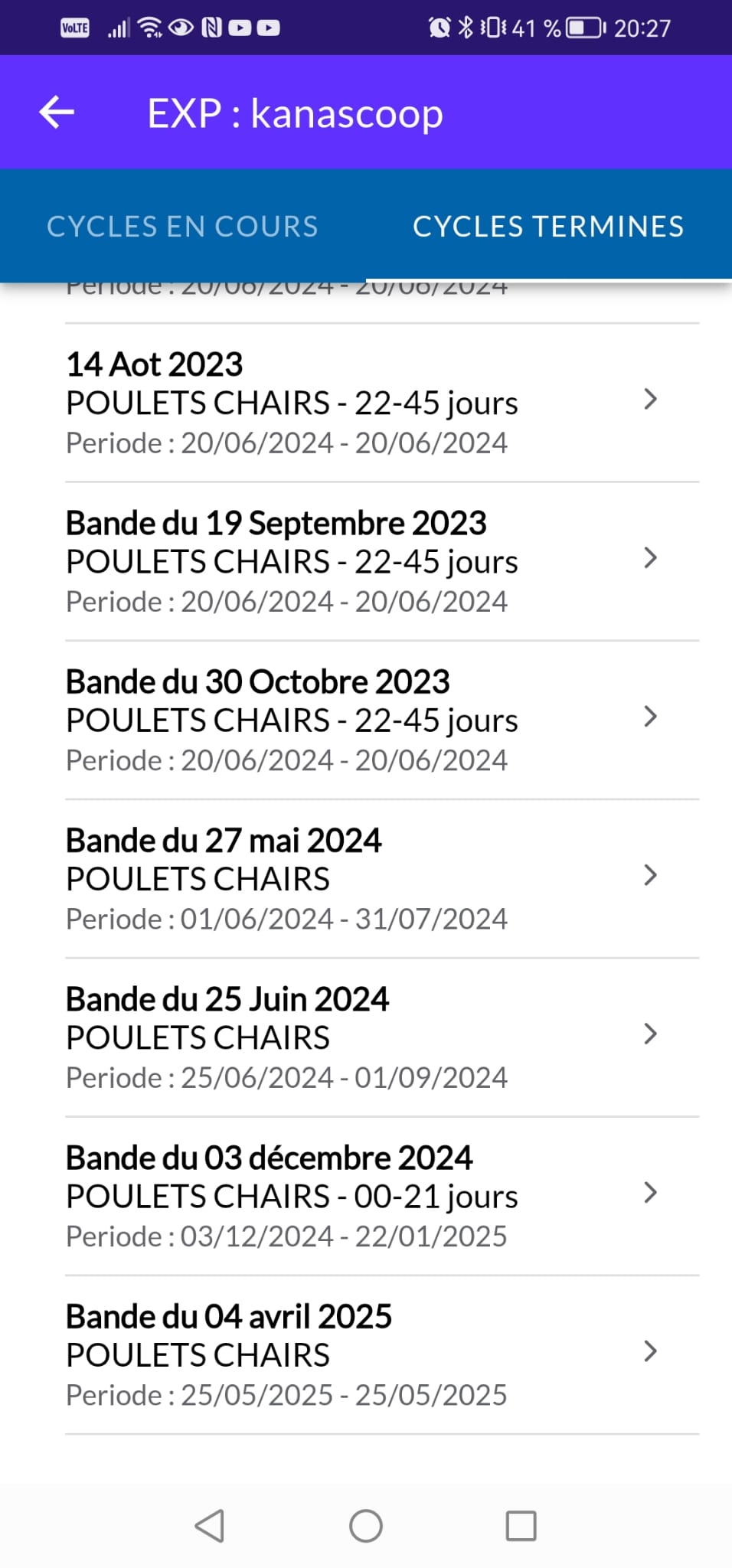Tap the battery icon in status bar

(x=585, y=28)
